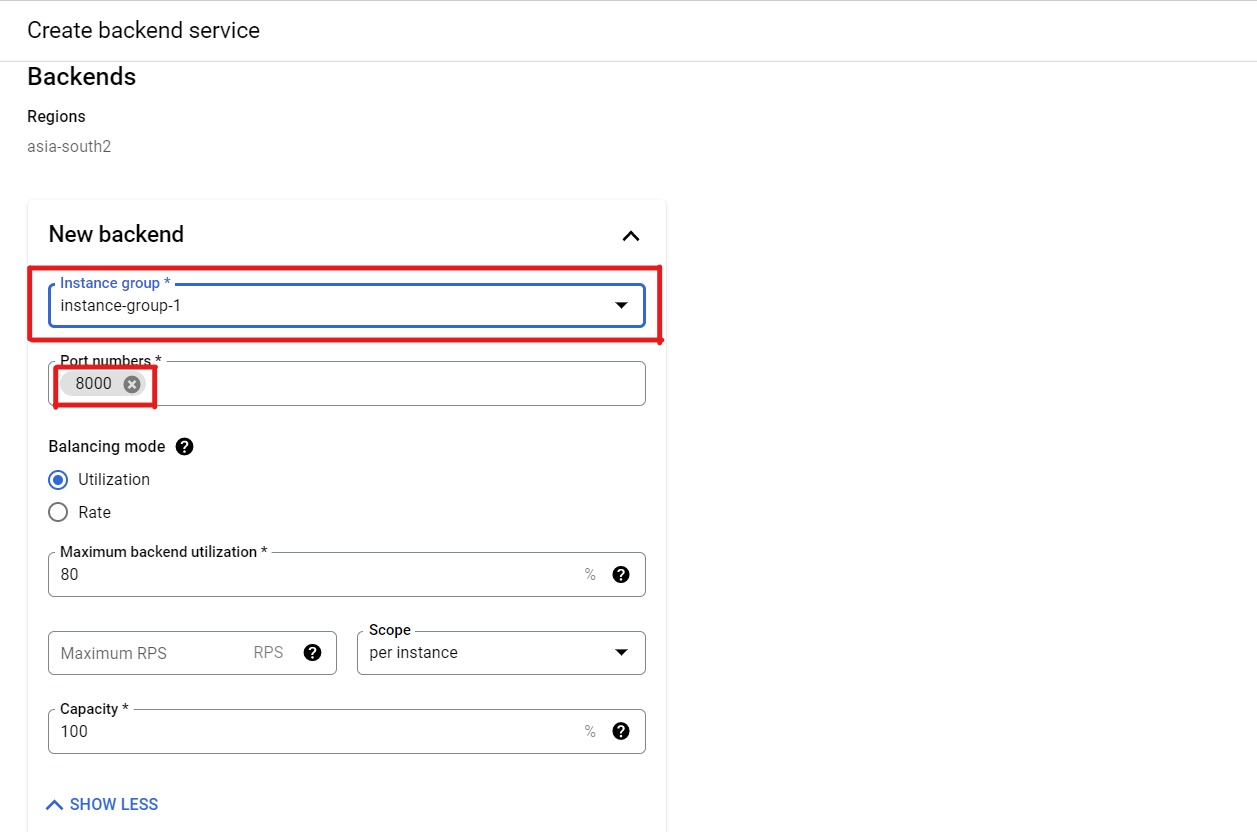This screenshot has height=832, width=1257.
Task: Collapse the New backend panel chevron
Action: tap(630, 236)
